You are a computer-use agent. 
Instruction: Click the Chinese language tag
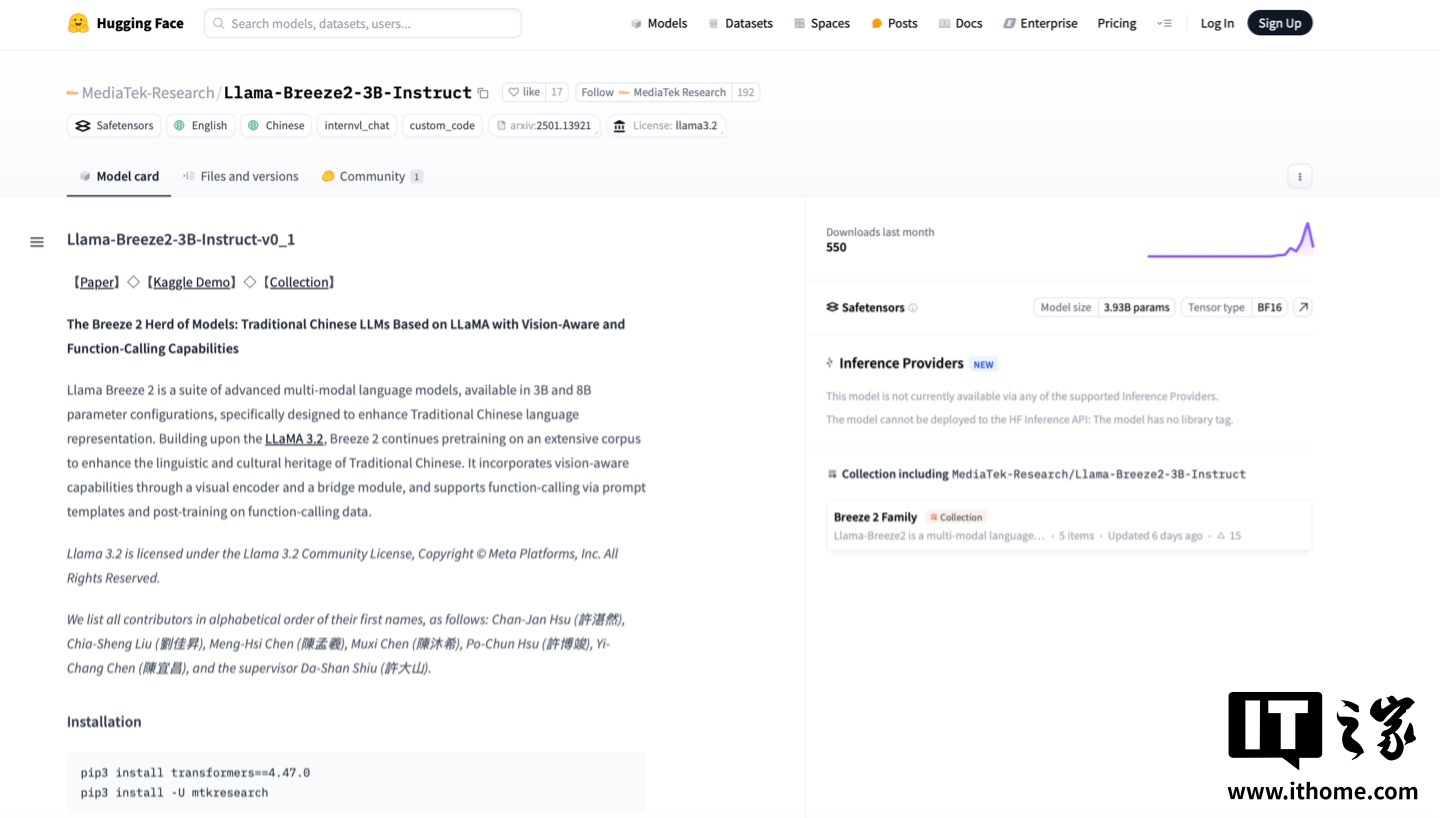point(276,125)
